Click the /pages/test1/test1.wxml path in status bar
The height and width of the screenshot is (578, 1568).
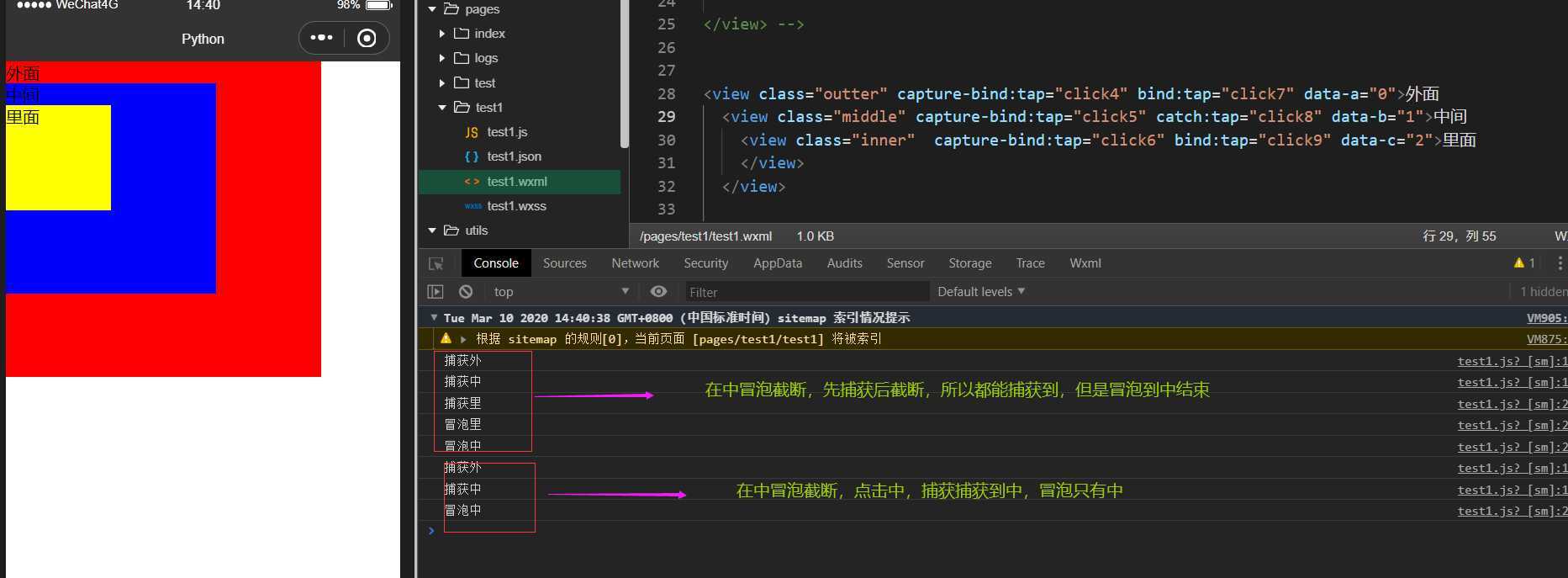point(705,236)
